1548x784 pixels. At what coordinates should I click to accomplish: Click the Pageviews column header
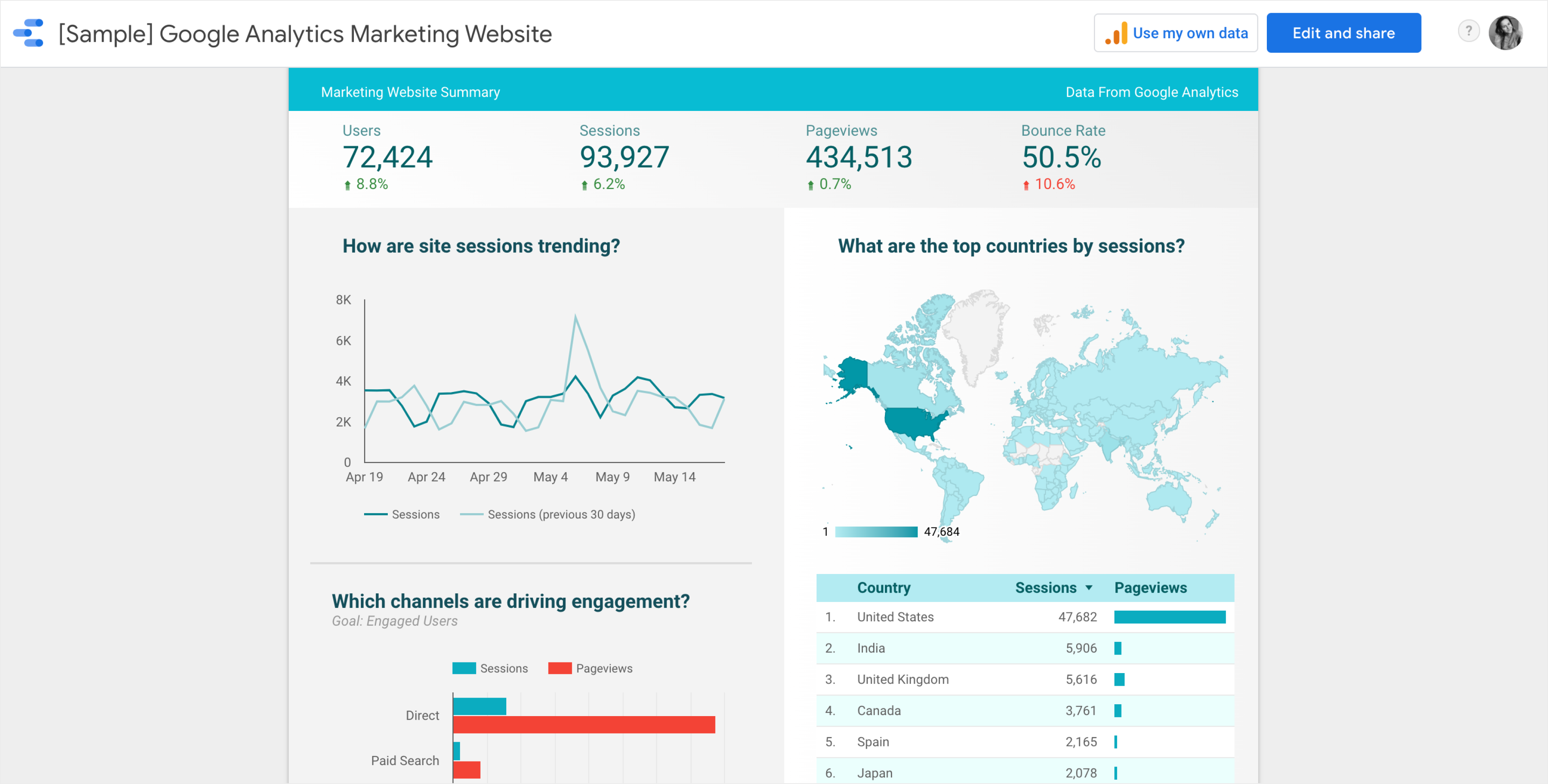(1150, 588)
